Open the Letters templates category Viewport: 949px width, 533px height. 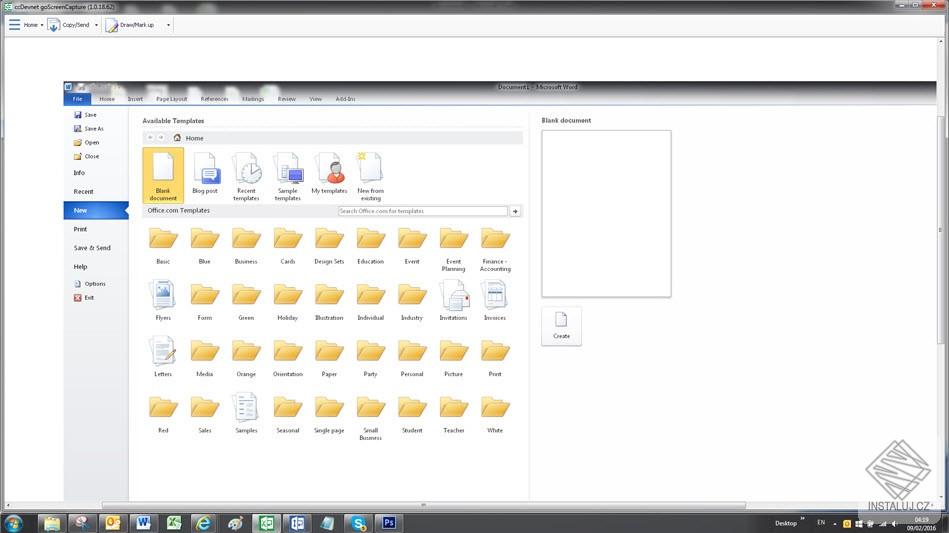click(x=163, y=357)
